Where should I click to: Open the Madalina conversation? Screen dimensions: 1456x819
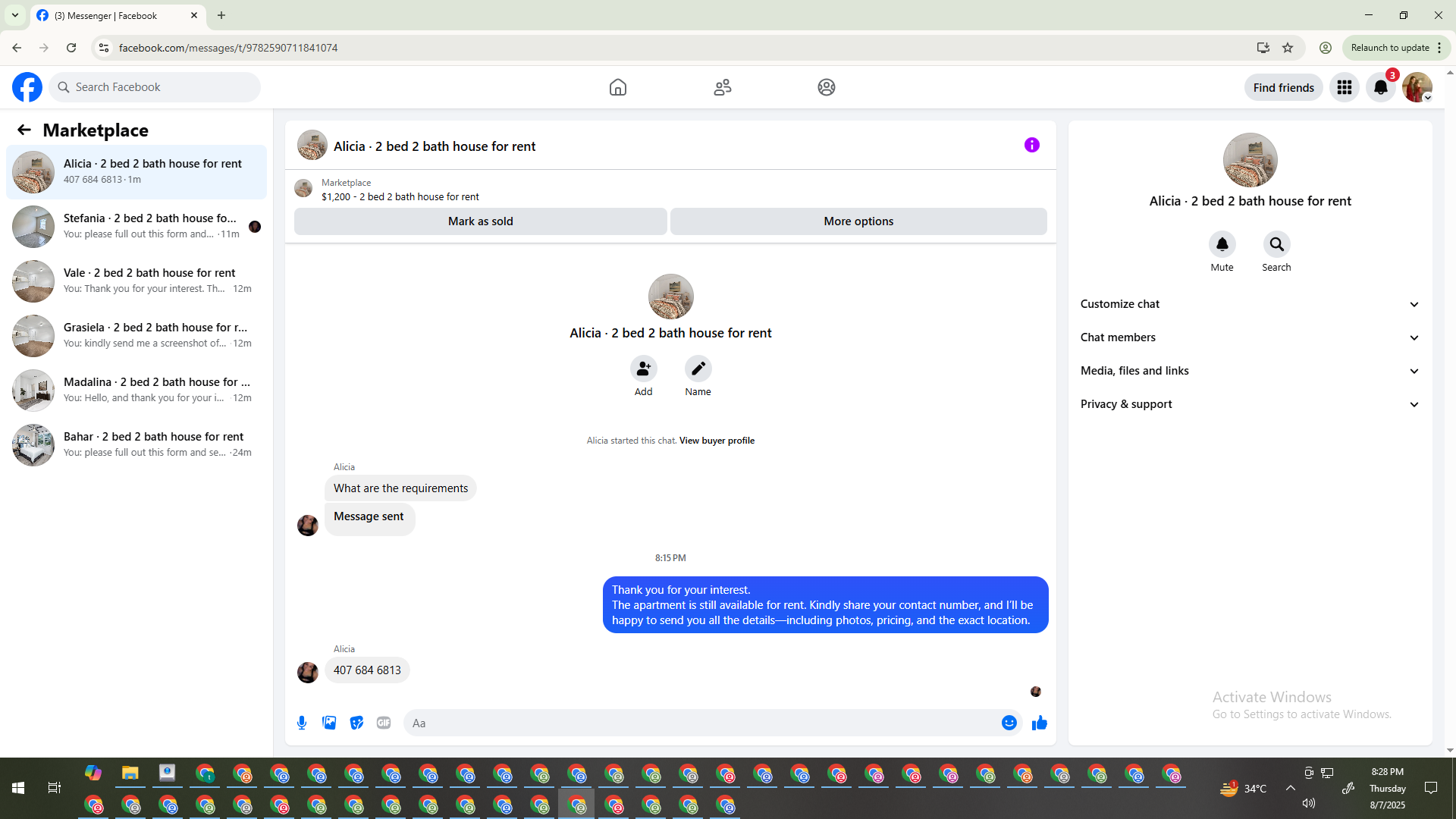click(136, 391)
